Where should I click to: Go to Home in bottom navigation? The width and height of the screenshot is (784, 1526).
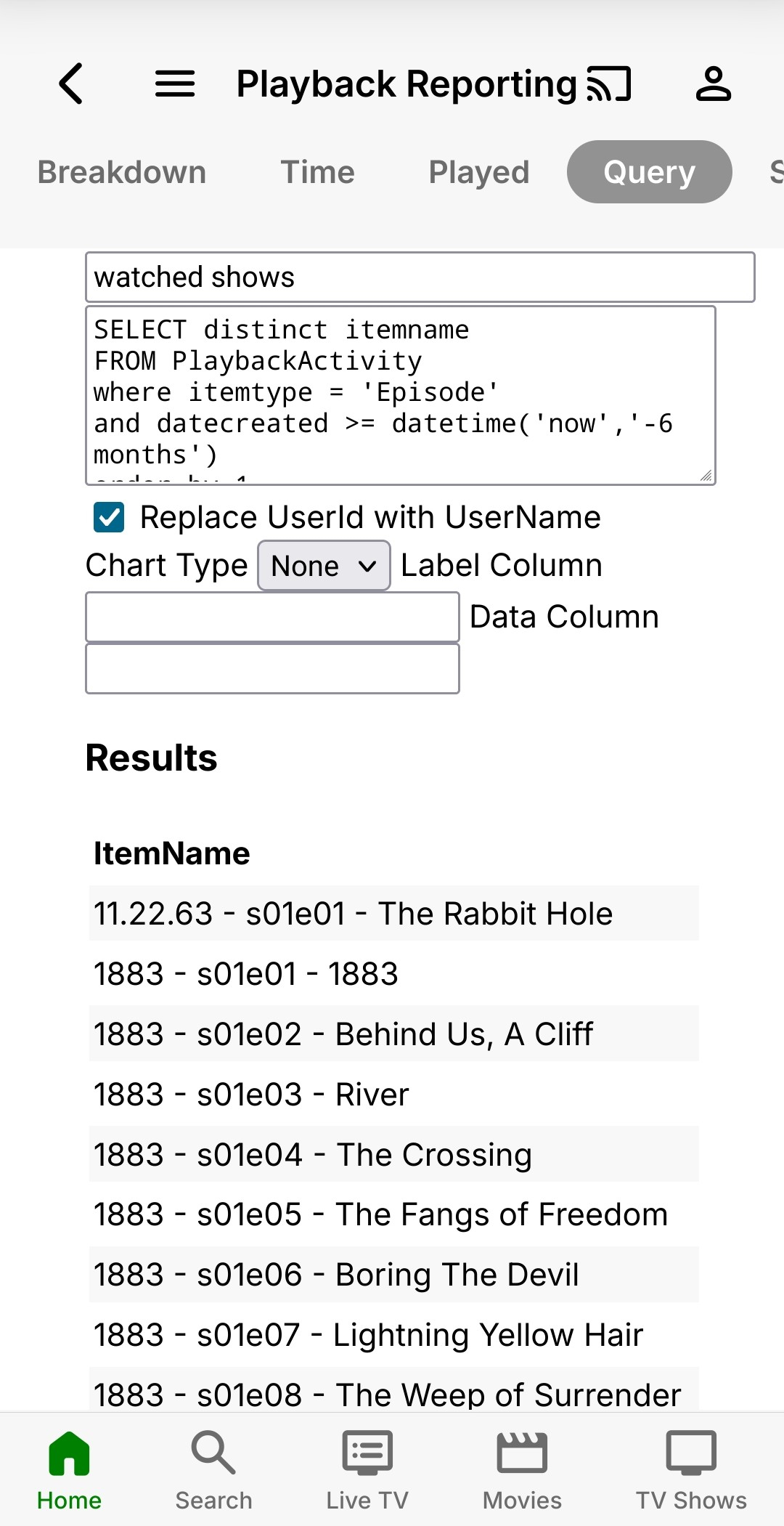pyautogui.click(x=69, y=1470)
